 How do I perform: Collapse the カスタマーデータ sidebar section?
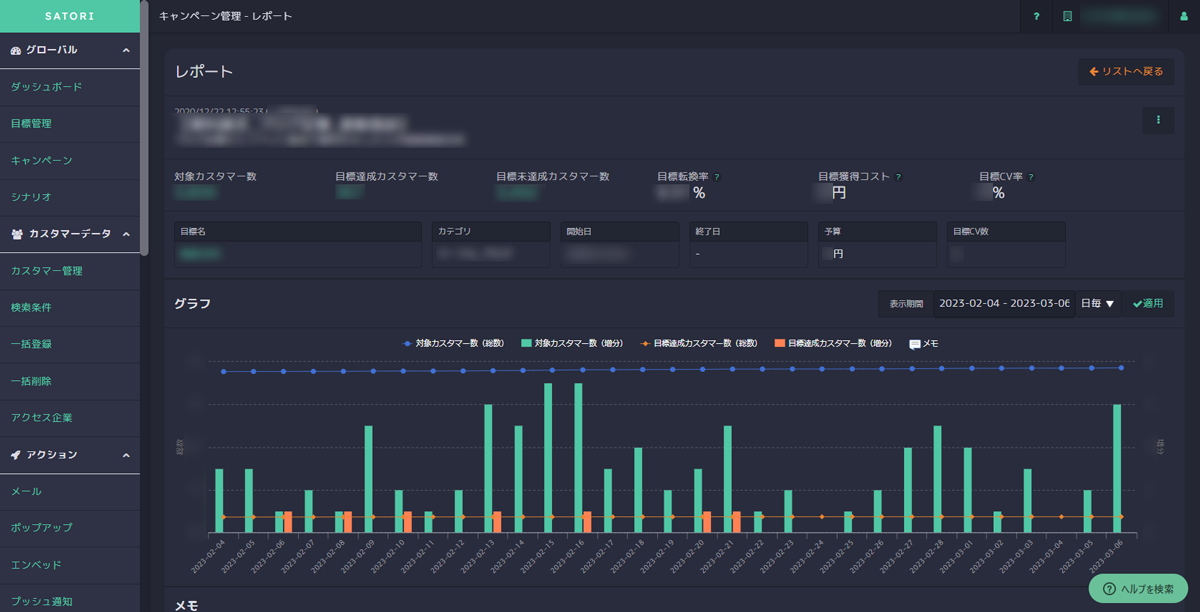[126, 234]
